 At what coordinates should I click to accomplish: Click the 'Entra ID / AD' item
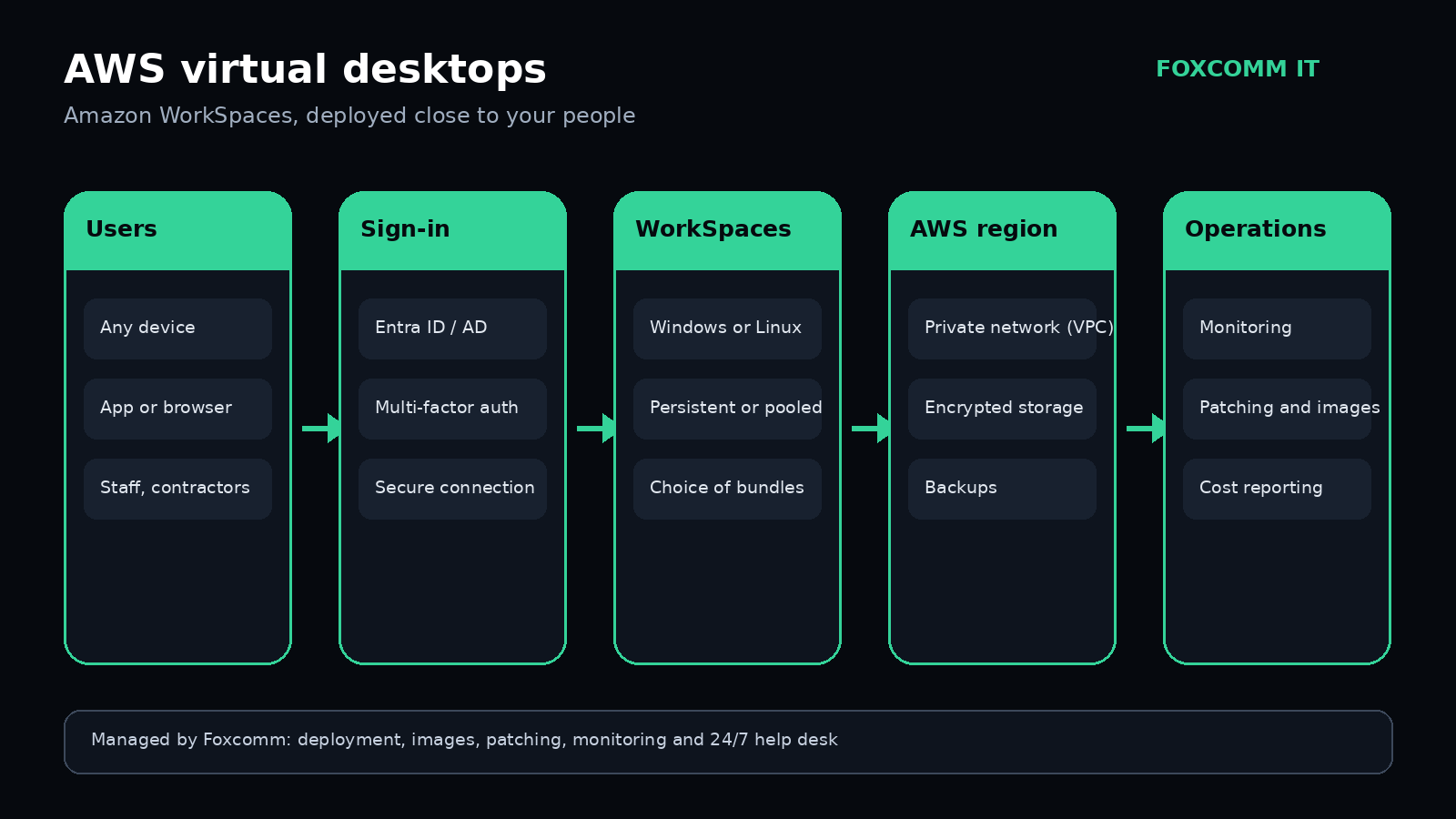click(x=453, y=329)
